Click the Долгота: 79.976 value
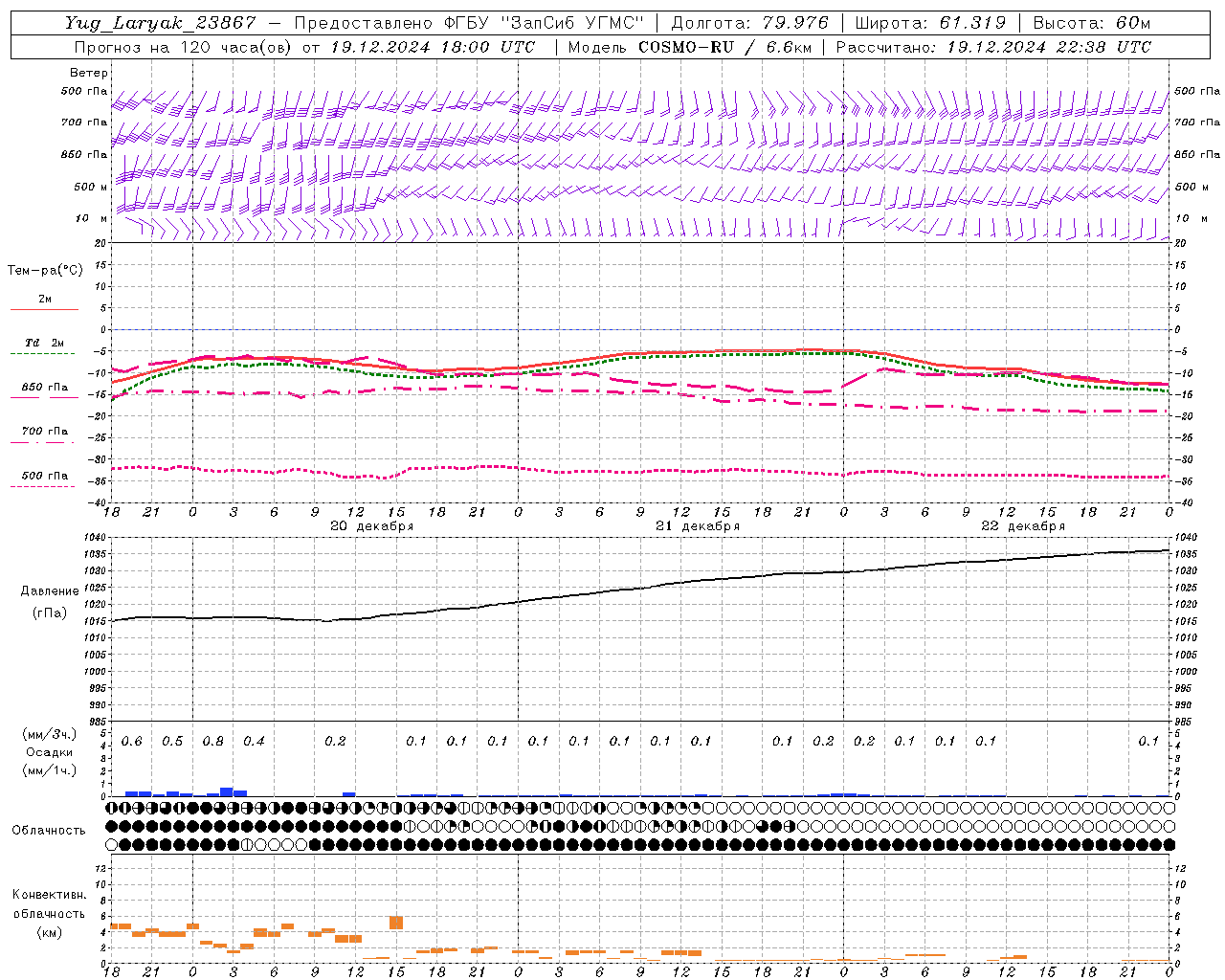This screenshot has width=1225, height=980. (749, 23)
